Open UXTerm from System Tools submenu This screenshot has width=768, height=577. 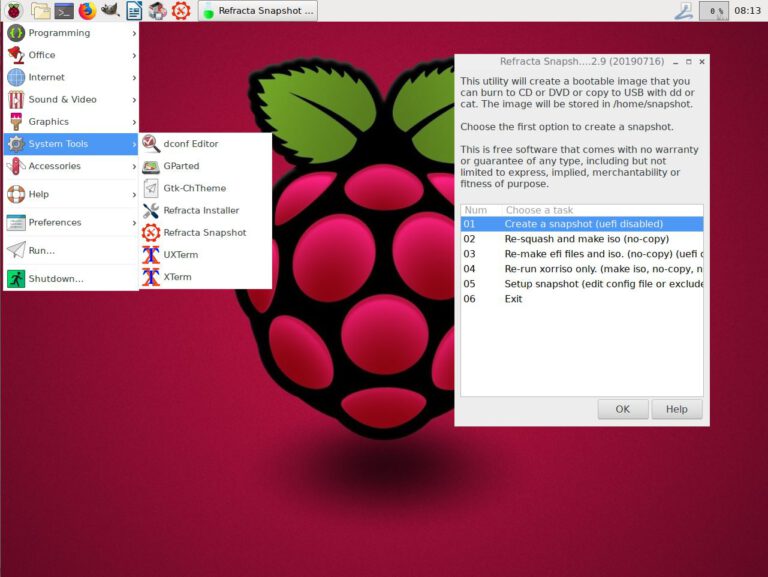pos(206,255)
